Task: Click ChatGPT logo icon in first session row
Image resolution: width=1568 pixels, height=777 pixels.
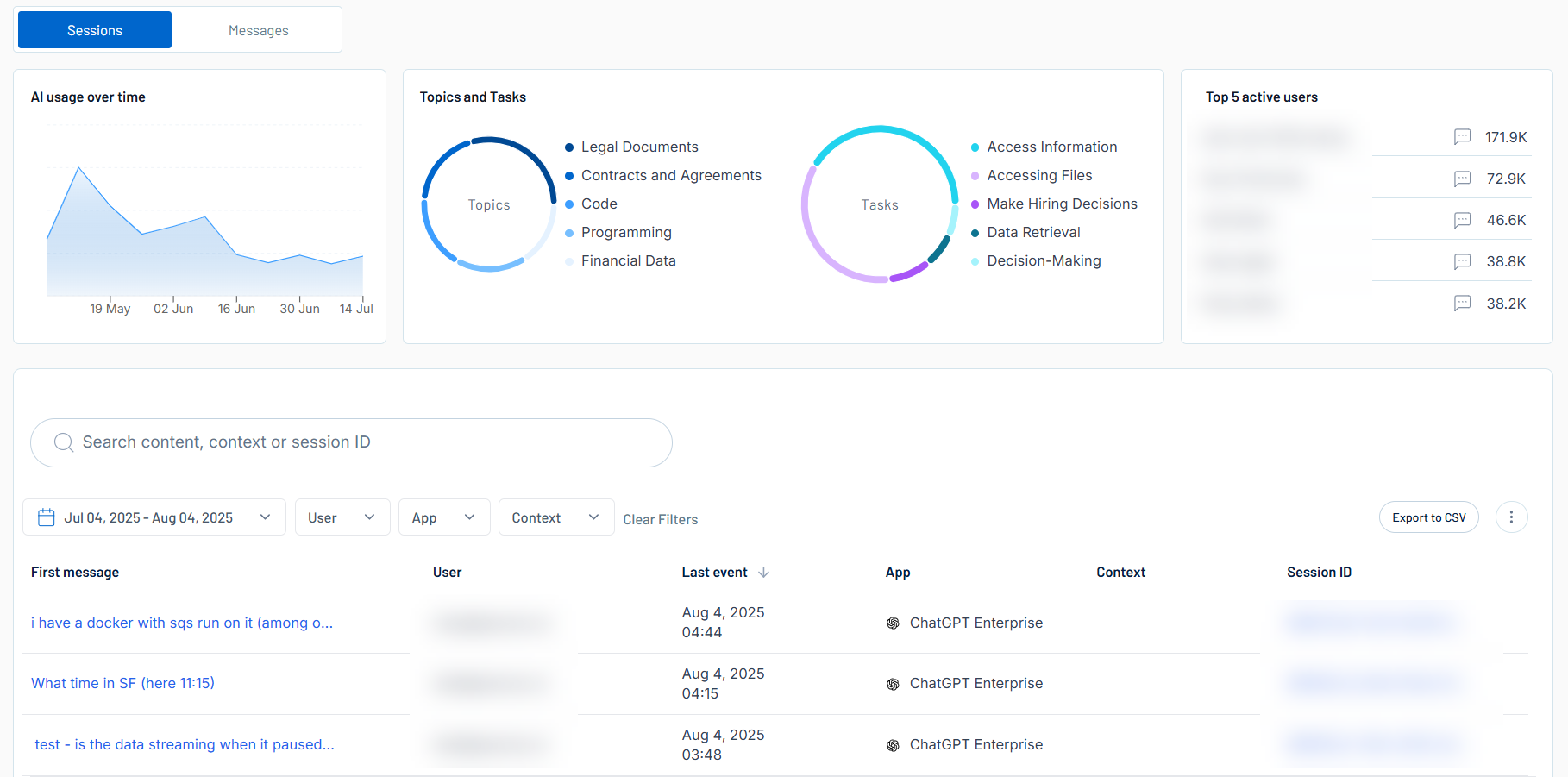Action: [x=893, y=623]
